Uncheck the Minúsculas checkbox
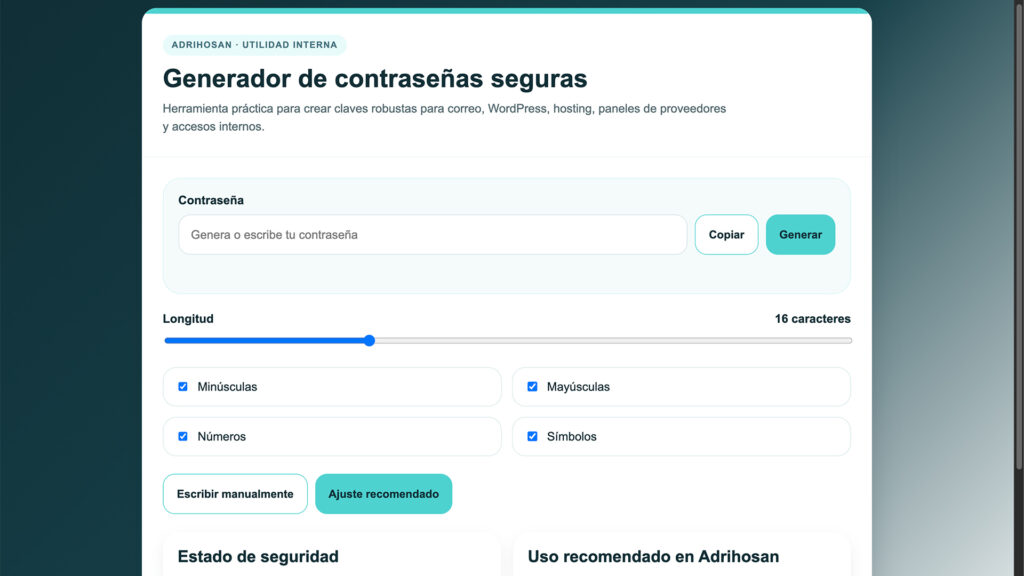The height and width of the screenshot is (576, 1024). point(182,386)
